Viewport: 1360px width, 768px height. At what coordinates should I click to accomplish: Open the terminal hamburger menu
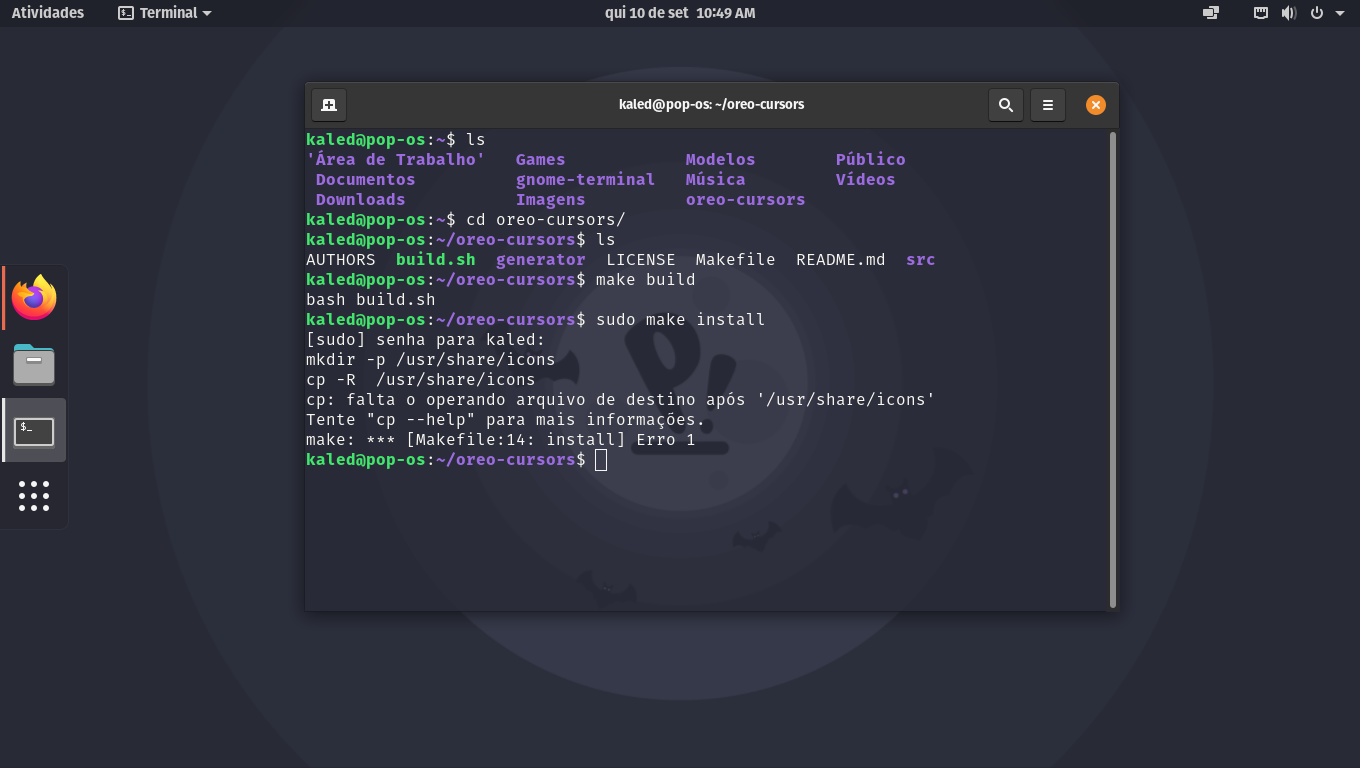[1048, 104]
